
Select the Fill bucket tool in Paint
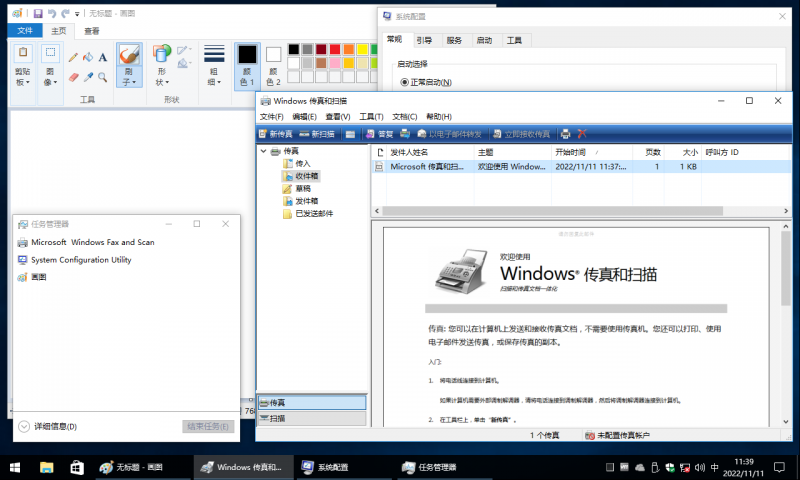pos(88,58)
